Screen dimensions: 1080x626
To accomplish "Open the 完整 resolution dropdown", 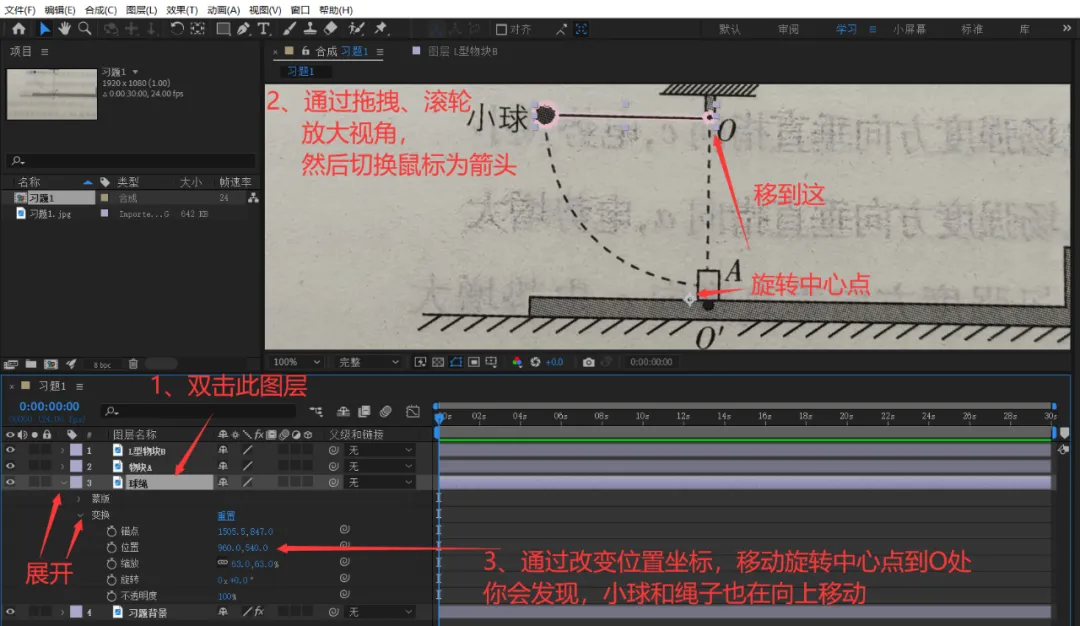I will 368,362.
